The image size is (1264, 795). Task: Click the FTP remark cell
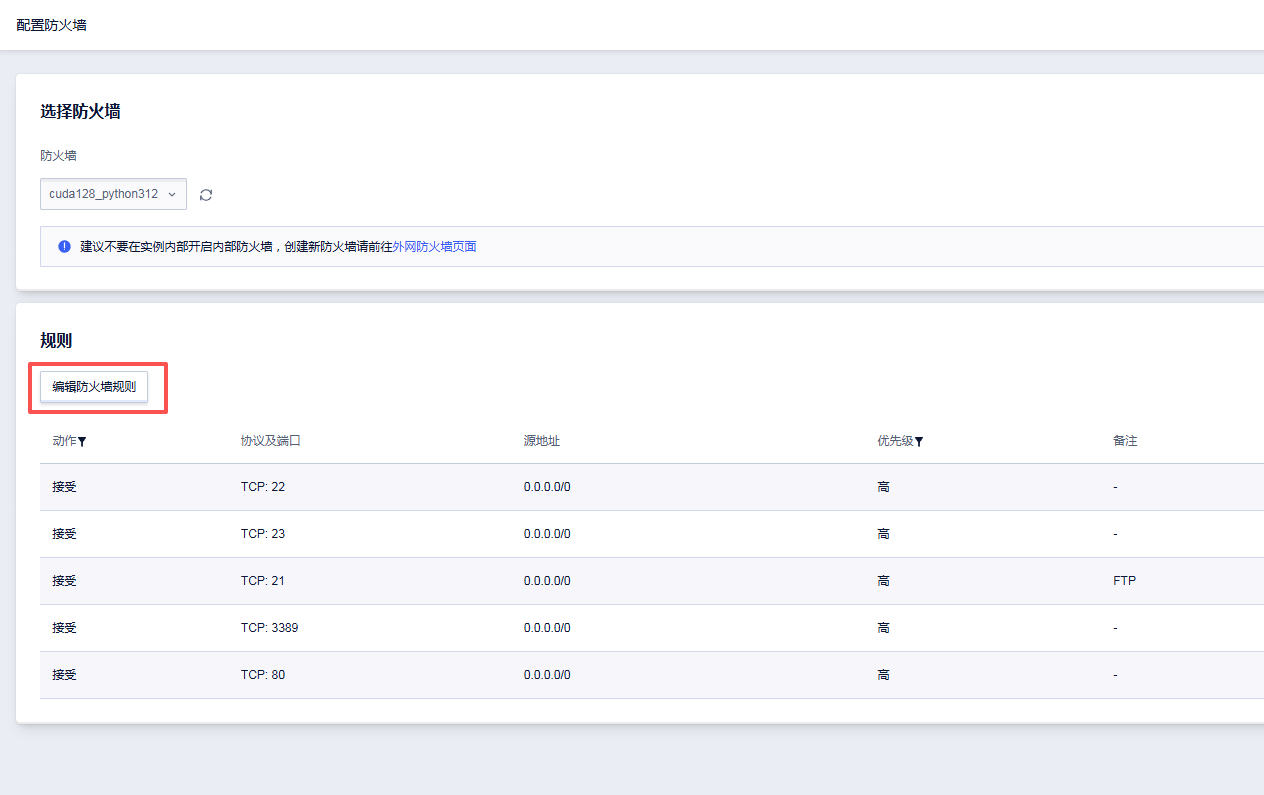click(x=1124, y=581)
